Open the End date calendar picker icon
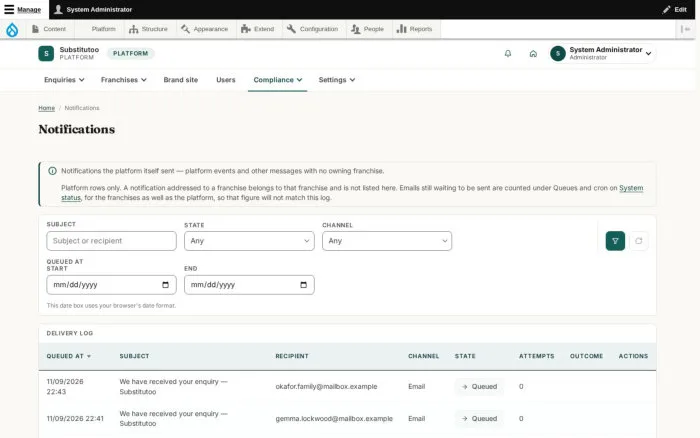 tap(304, 285)
